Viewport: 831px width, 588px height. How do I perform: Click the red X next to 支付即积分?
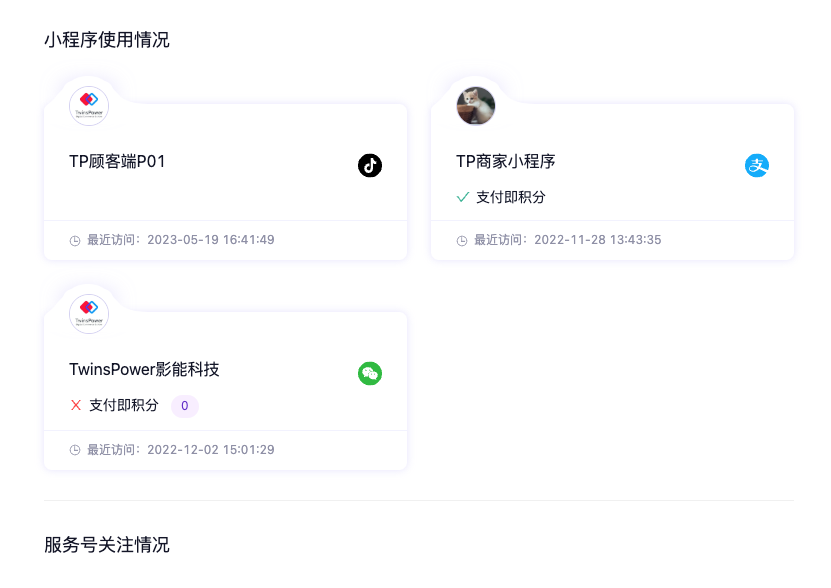(x=76, y=405)
